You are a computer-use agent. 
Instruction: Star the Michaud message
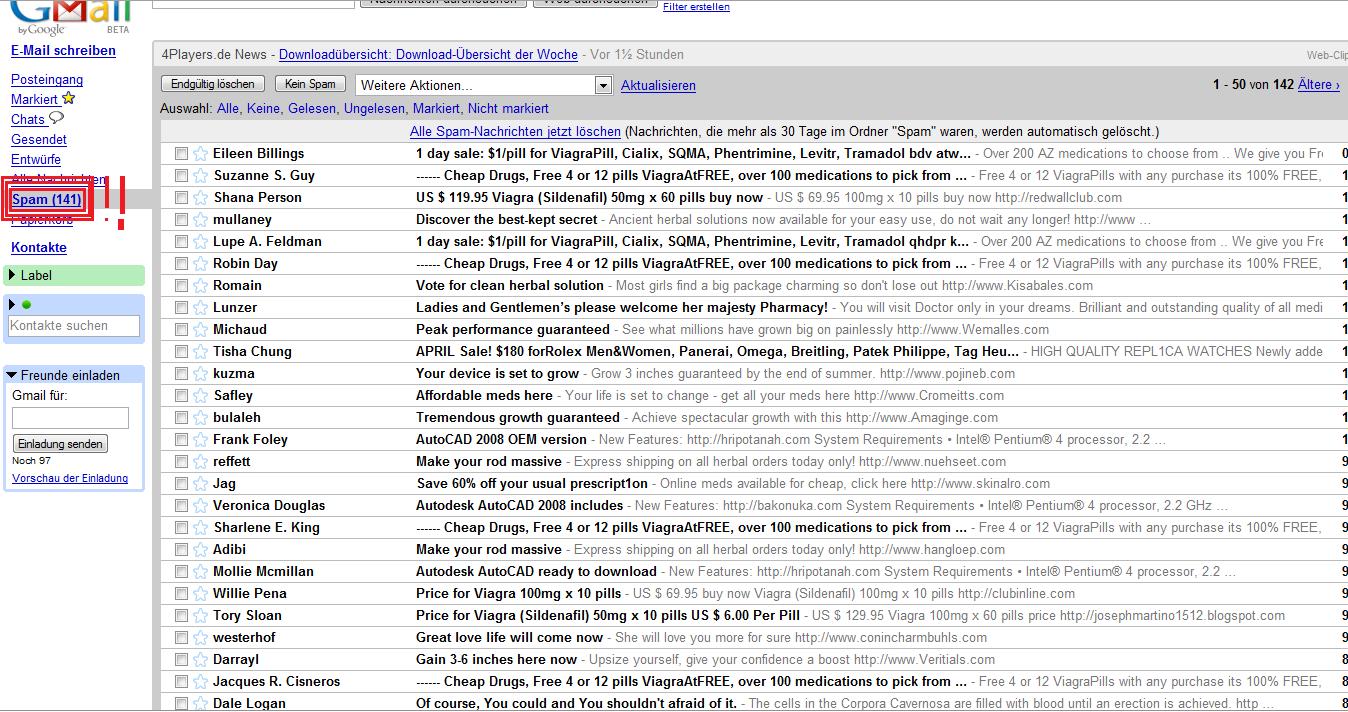click(200, 330)
